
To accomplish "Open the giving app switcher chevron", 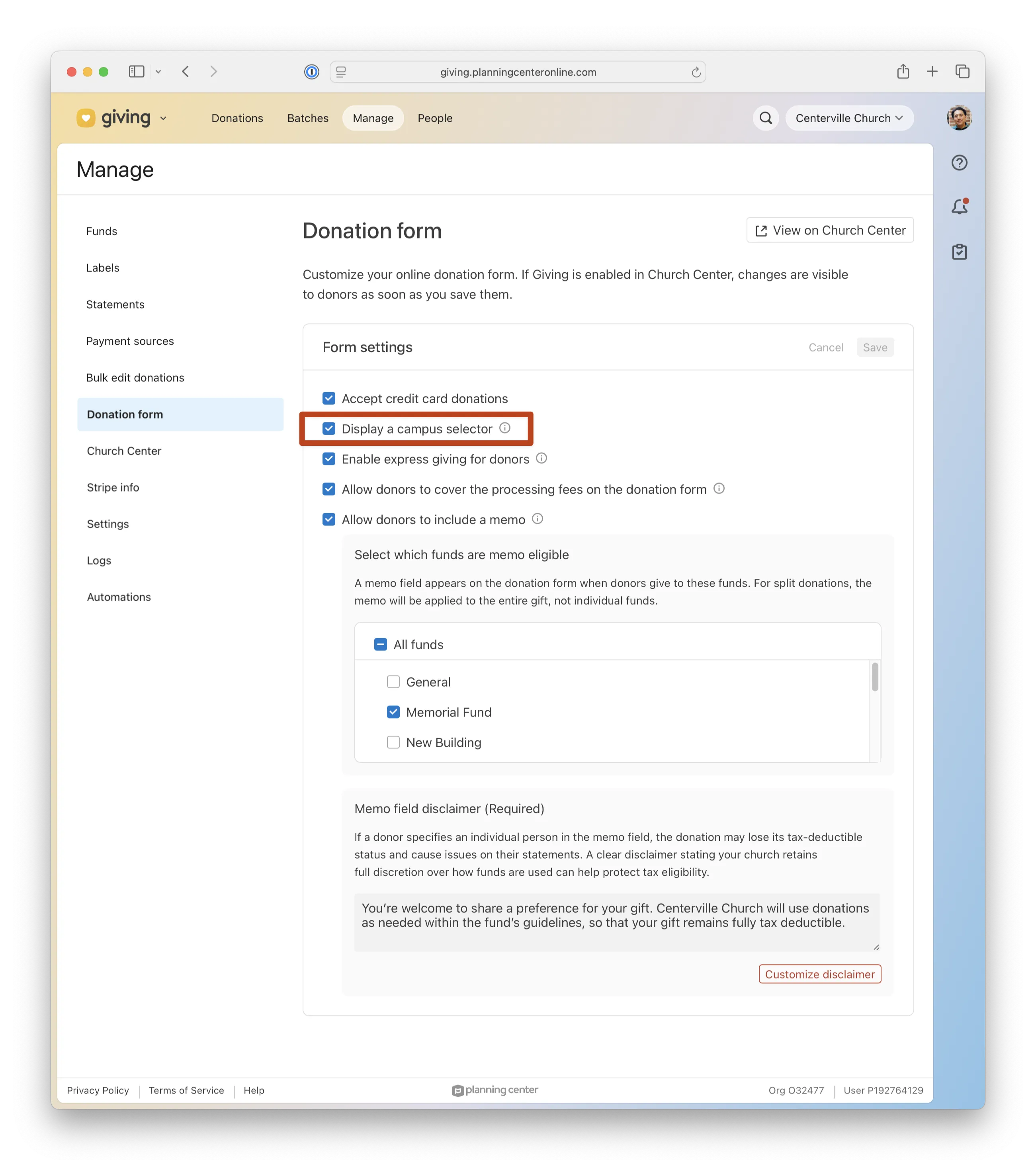I will coord(163,118).
